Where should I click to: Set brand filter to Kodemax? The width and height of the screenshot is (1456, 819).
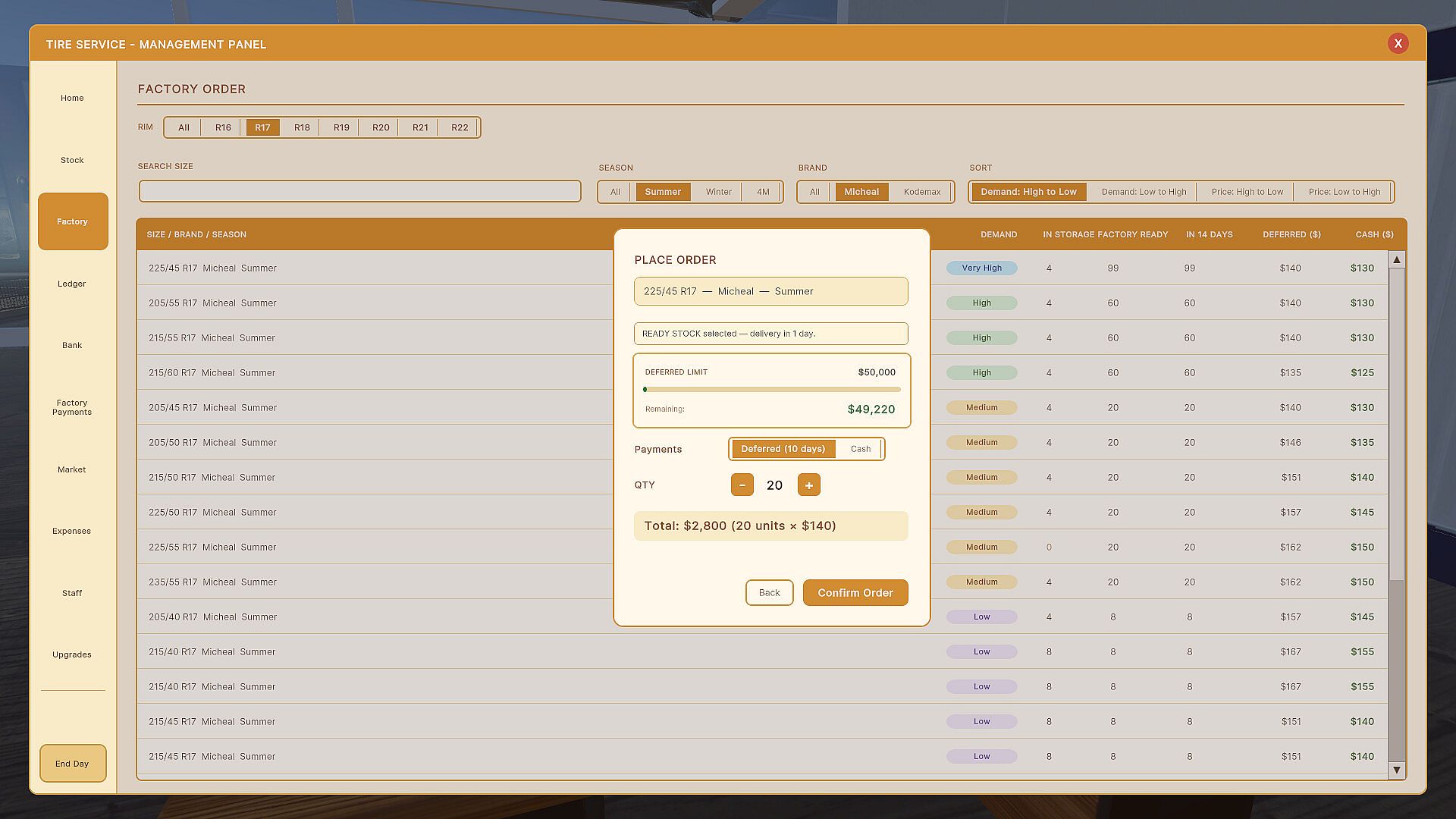pos(922,192)
